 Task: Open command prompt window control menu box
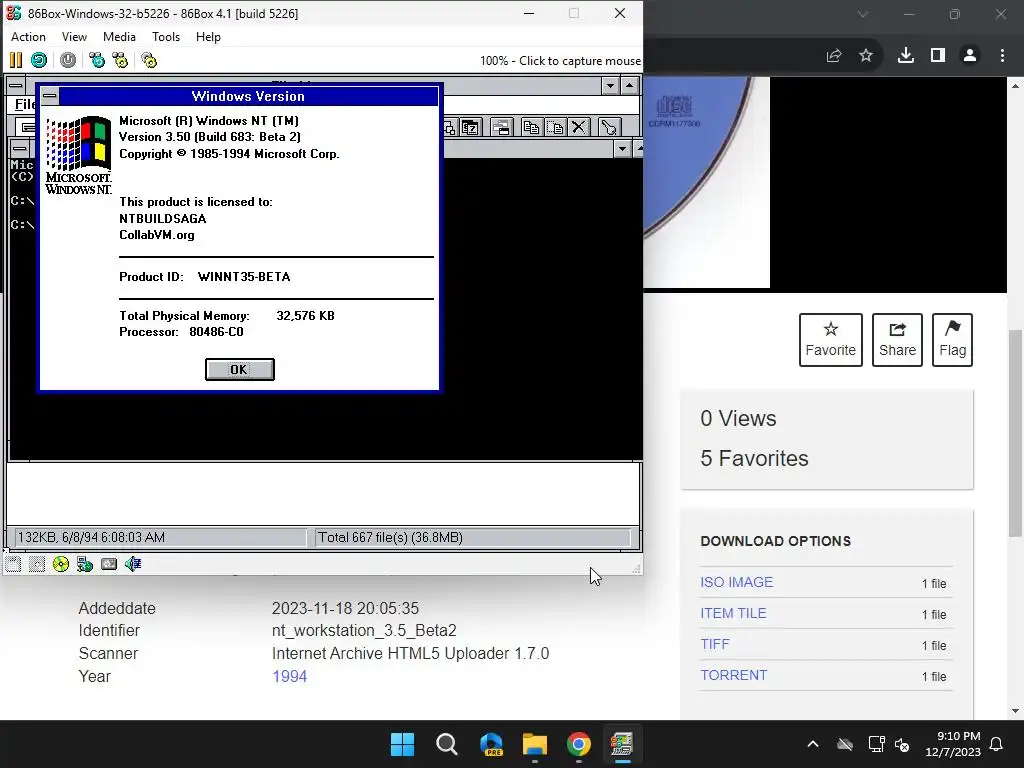coord(20,149)
